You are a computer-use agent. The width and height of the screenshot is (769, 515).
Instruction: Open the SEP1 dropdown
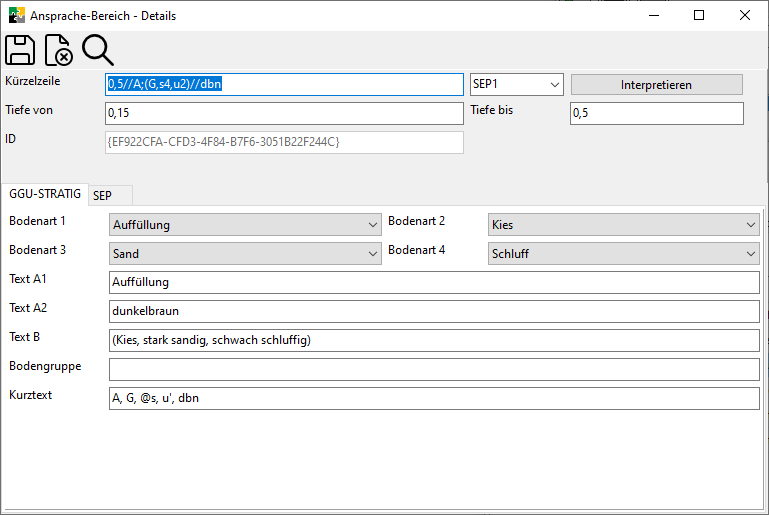[x=516, y=85]
